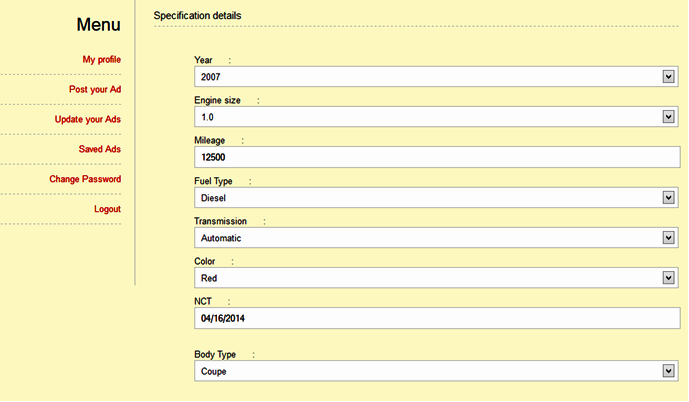Click the Mileage input field
Screen dimensions: 689x402
click(x=437, y=157)
